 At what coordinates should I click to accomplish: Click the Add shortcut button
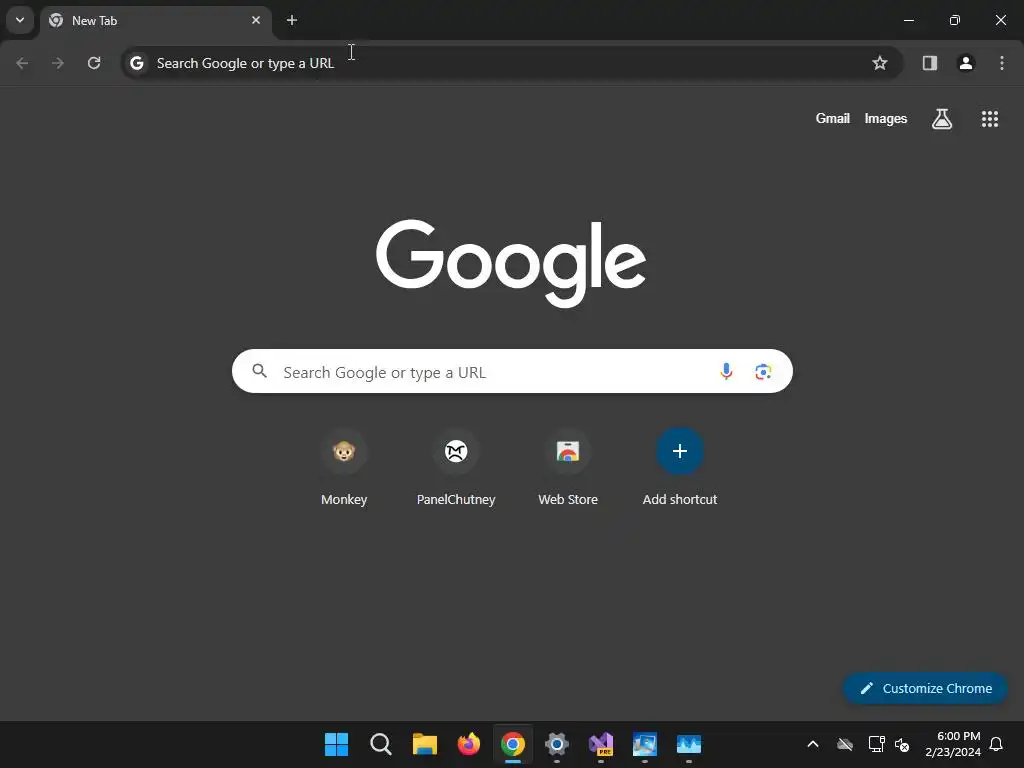(x=680, y=468)
